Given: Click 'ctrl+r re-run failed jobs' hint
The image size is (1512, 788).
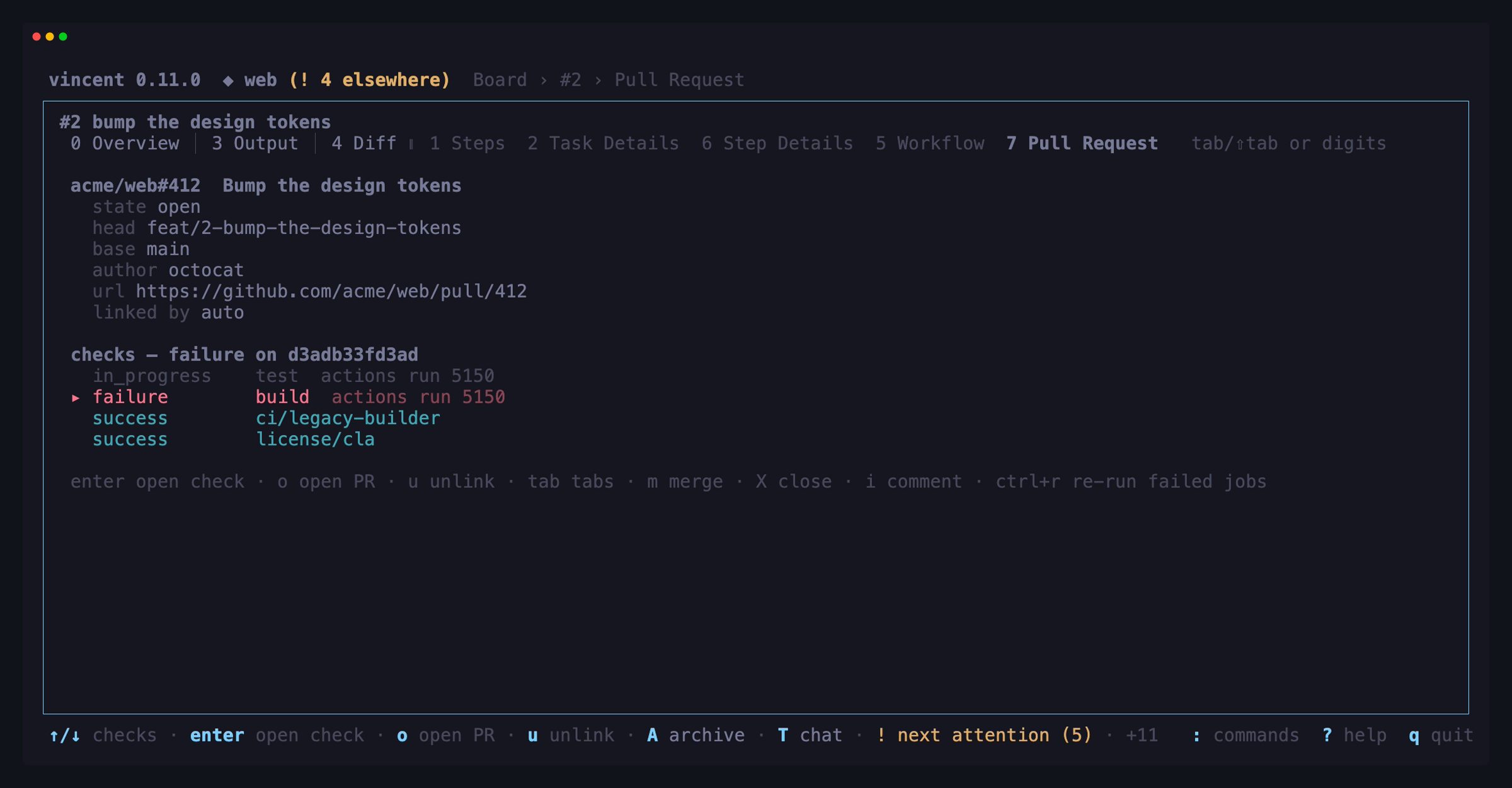Looking at the screenshot, I should pos(1131,482).
